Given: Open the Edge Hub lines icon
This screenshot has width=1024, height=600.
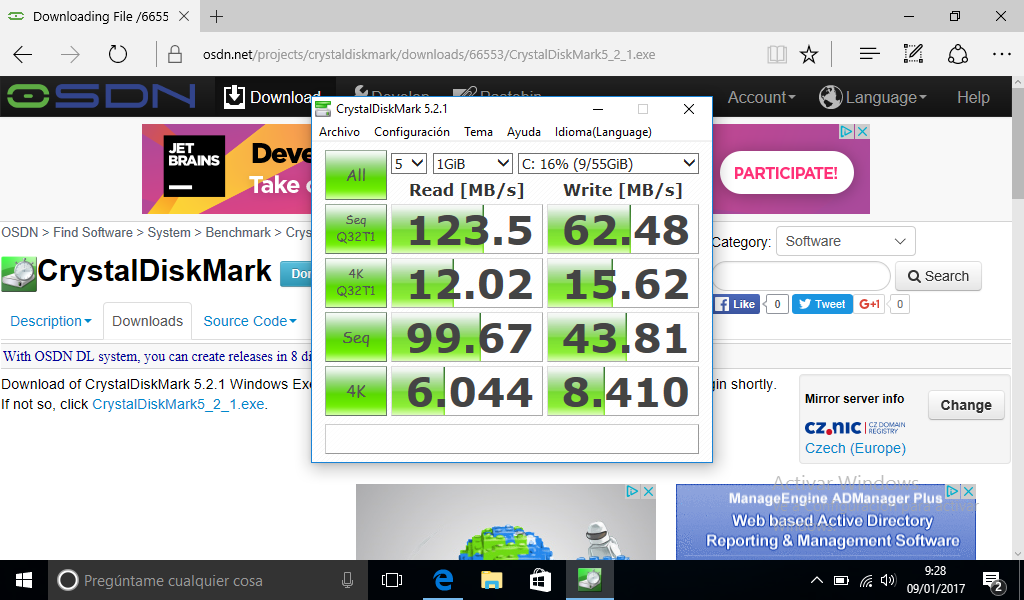Looking at the screenshot, I should click(x=869, y=54).
